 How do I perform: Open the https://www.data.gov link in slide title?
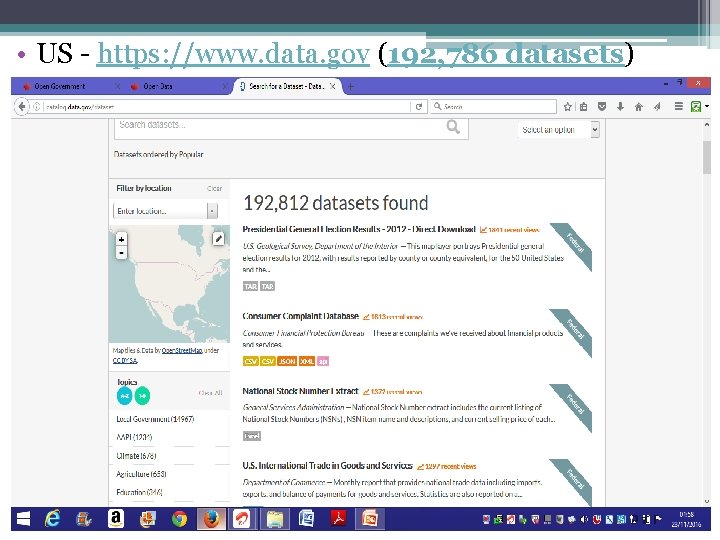233,54
